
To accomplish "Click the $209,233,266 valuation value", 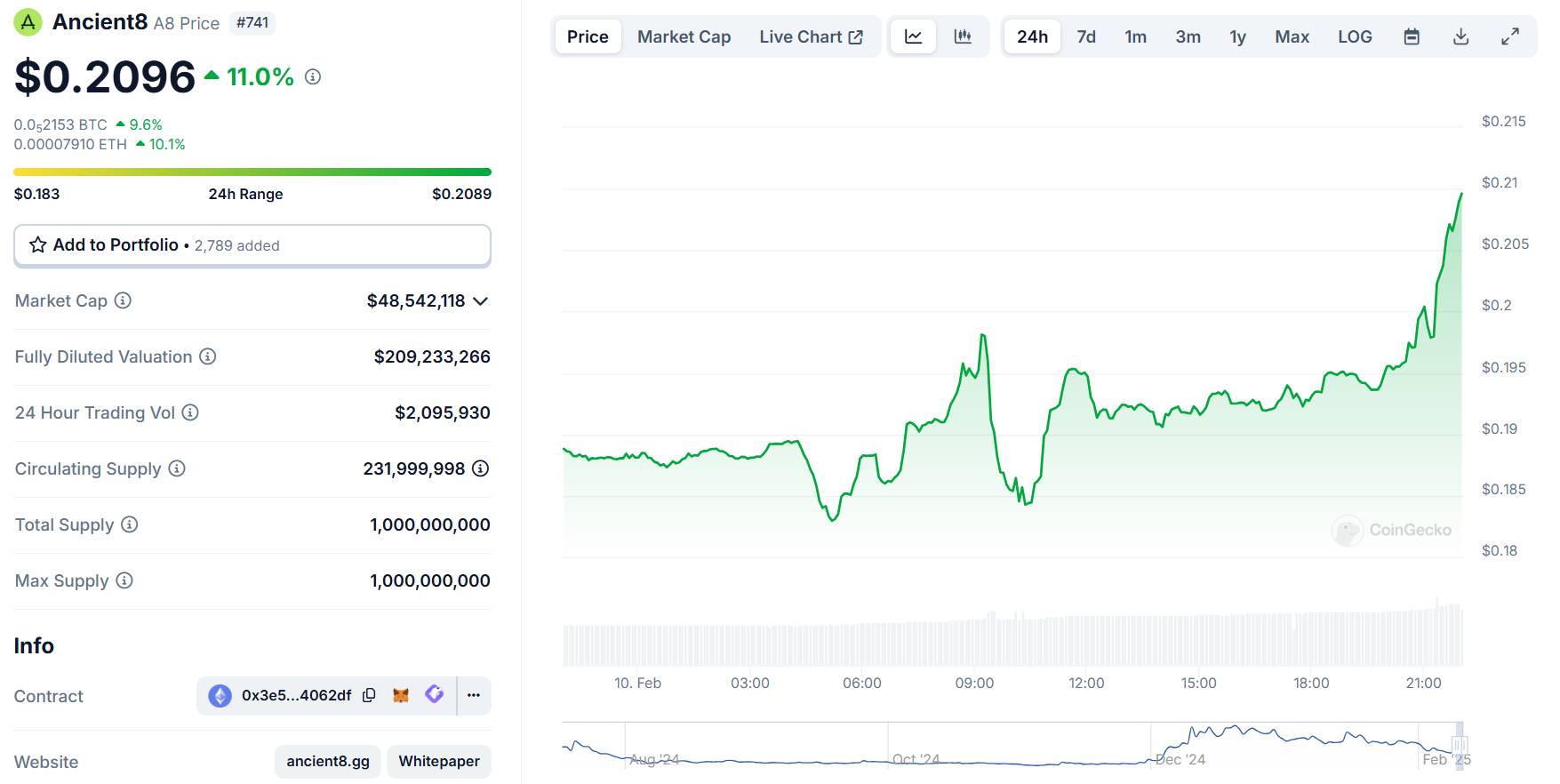I will click(x=432, y=356).
